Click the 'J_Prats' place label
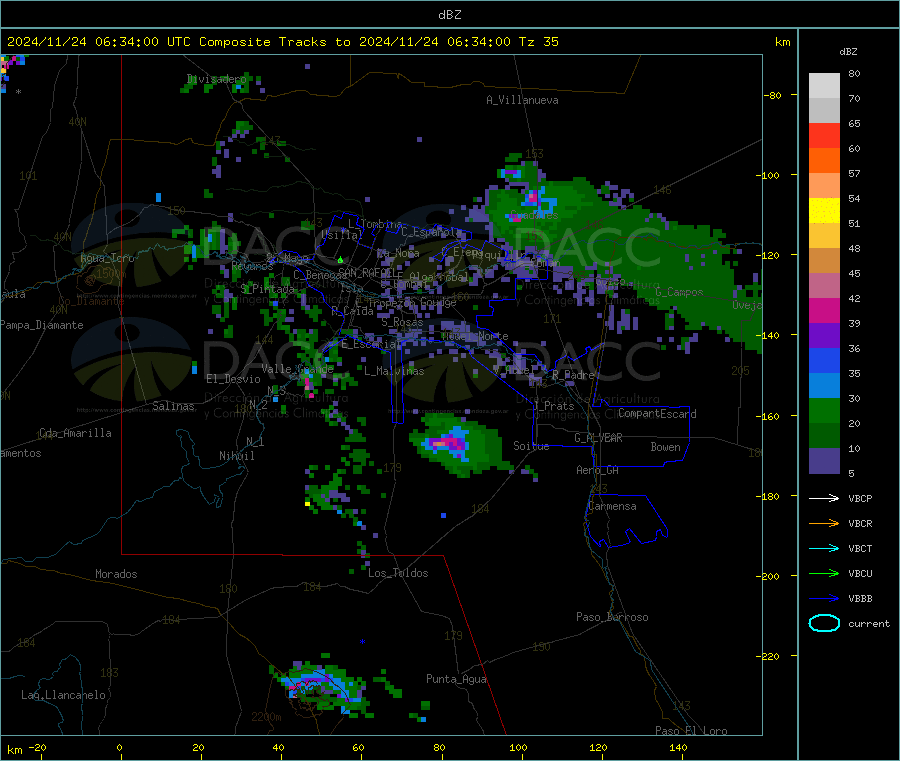Screen dimensions: 900x761 [x=554, y=405]
